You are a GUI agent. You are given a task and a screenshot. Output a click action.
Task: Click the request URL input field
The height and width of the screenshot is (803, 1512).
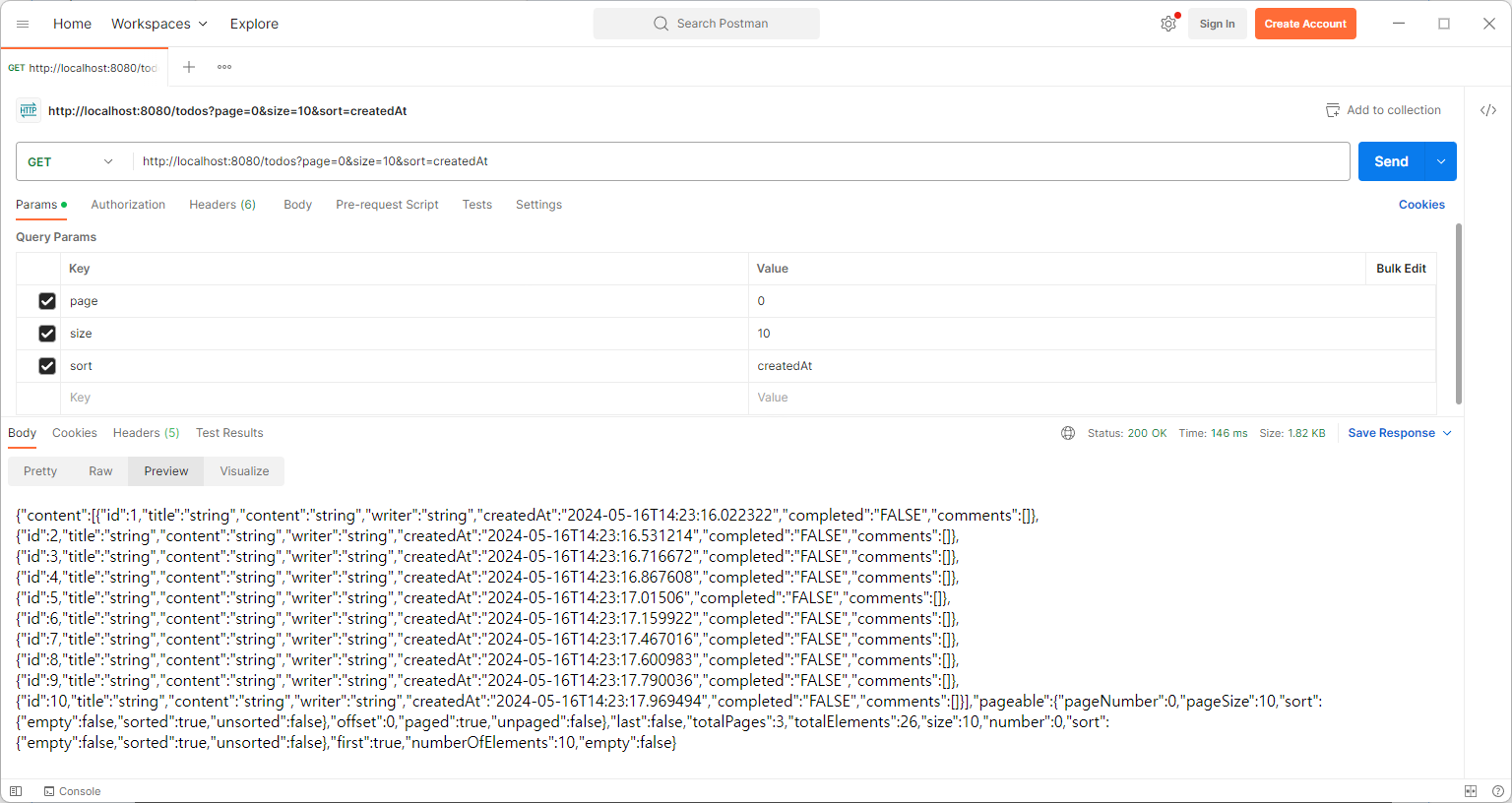(743, 161)
